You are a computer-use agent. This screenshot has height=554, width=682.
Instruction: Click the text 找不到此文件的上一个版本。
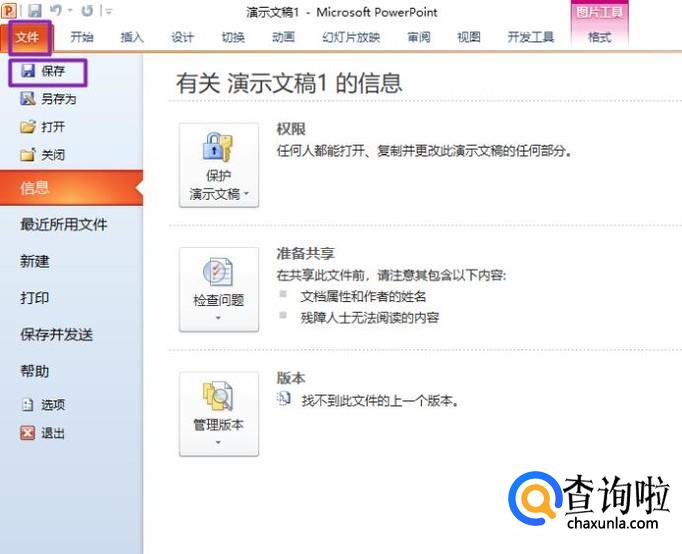click(381, 400)
